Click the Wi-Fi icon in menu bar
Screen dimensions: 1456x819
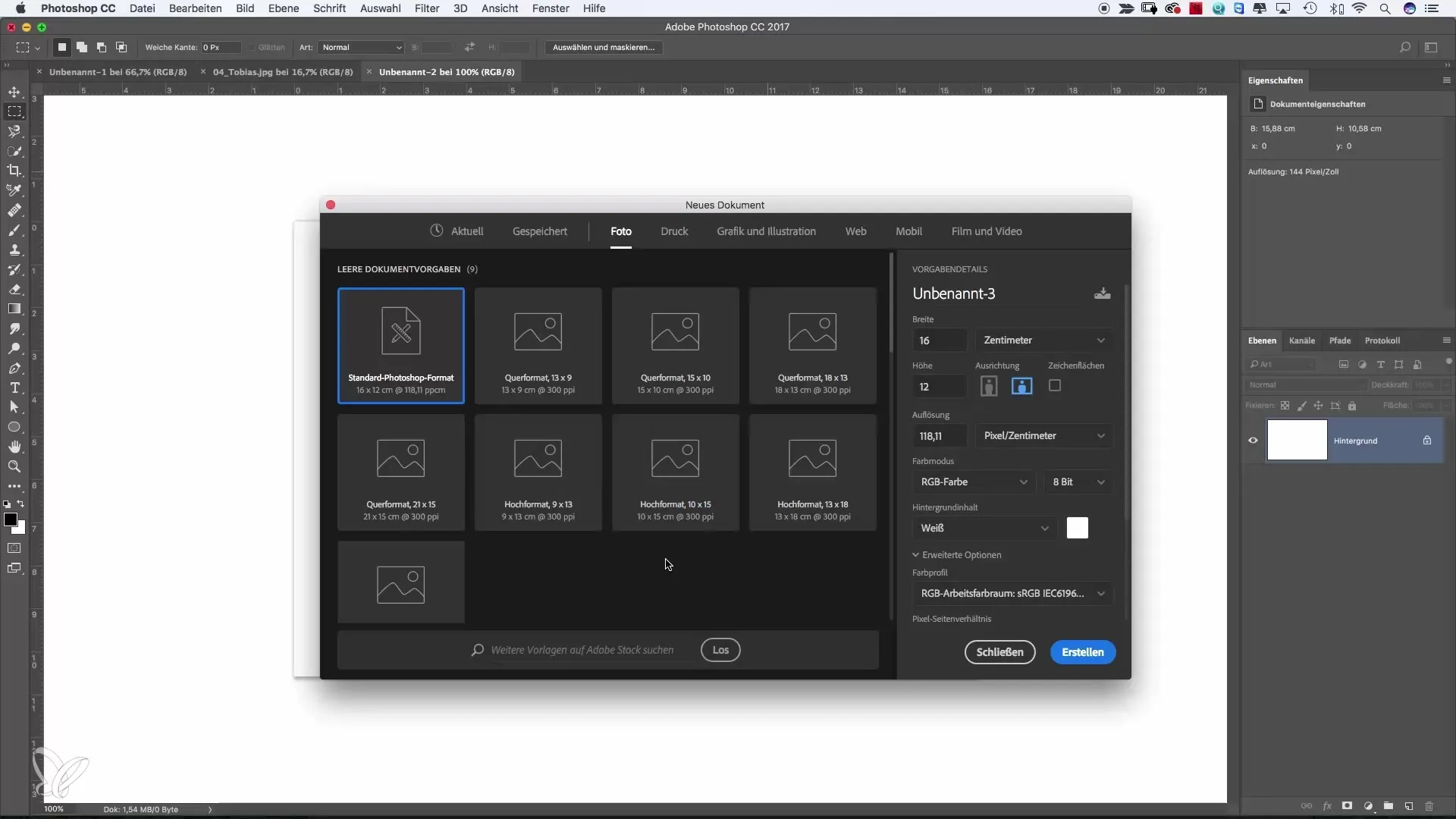(x=1360, y=8)
